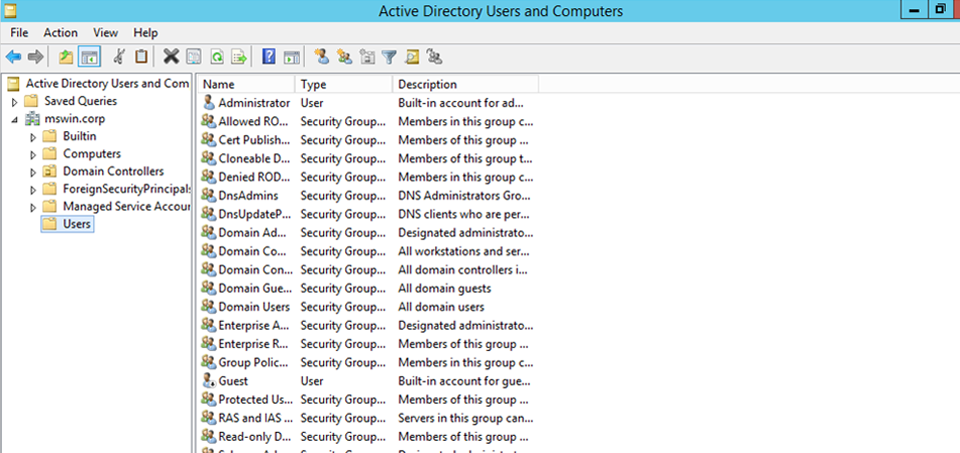This screenshot has height=453, width=960.
Task: Click the Export List icon
Action: 239,58
